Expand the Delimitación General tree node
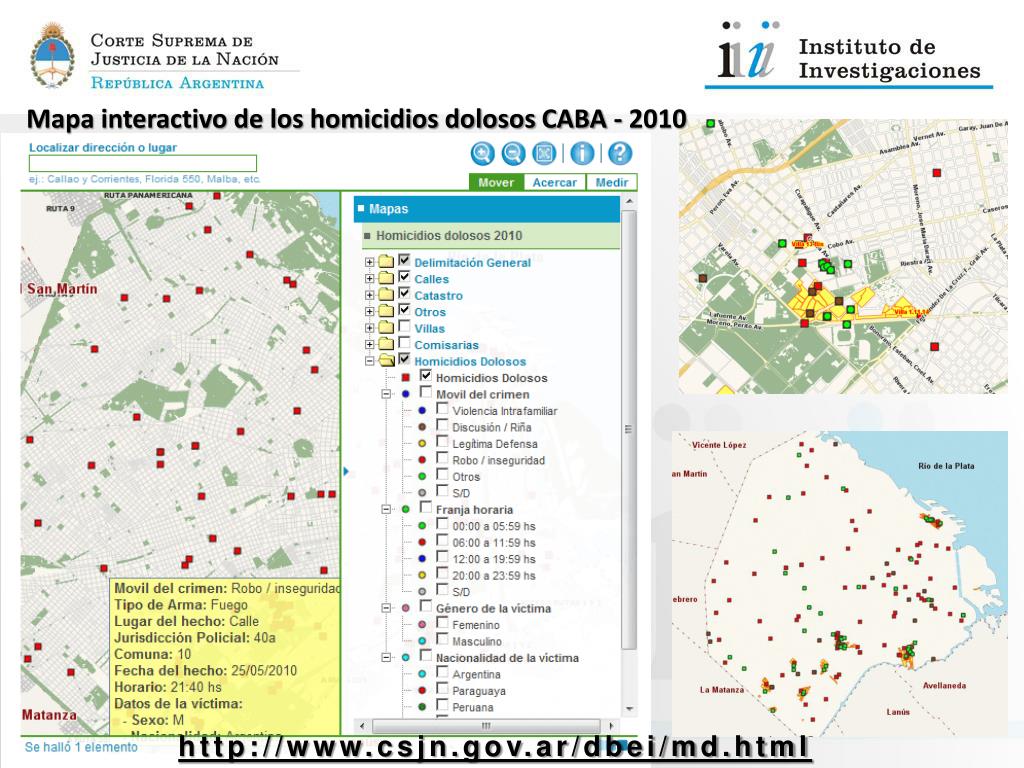Viewport: 1024px width, 768px height. [370, 262]
